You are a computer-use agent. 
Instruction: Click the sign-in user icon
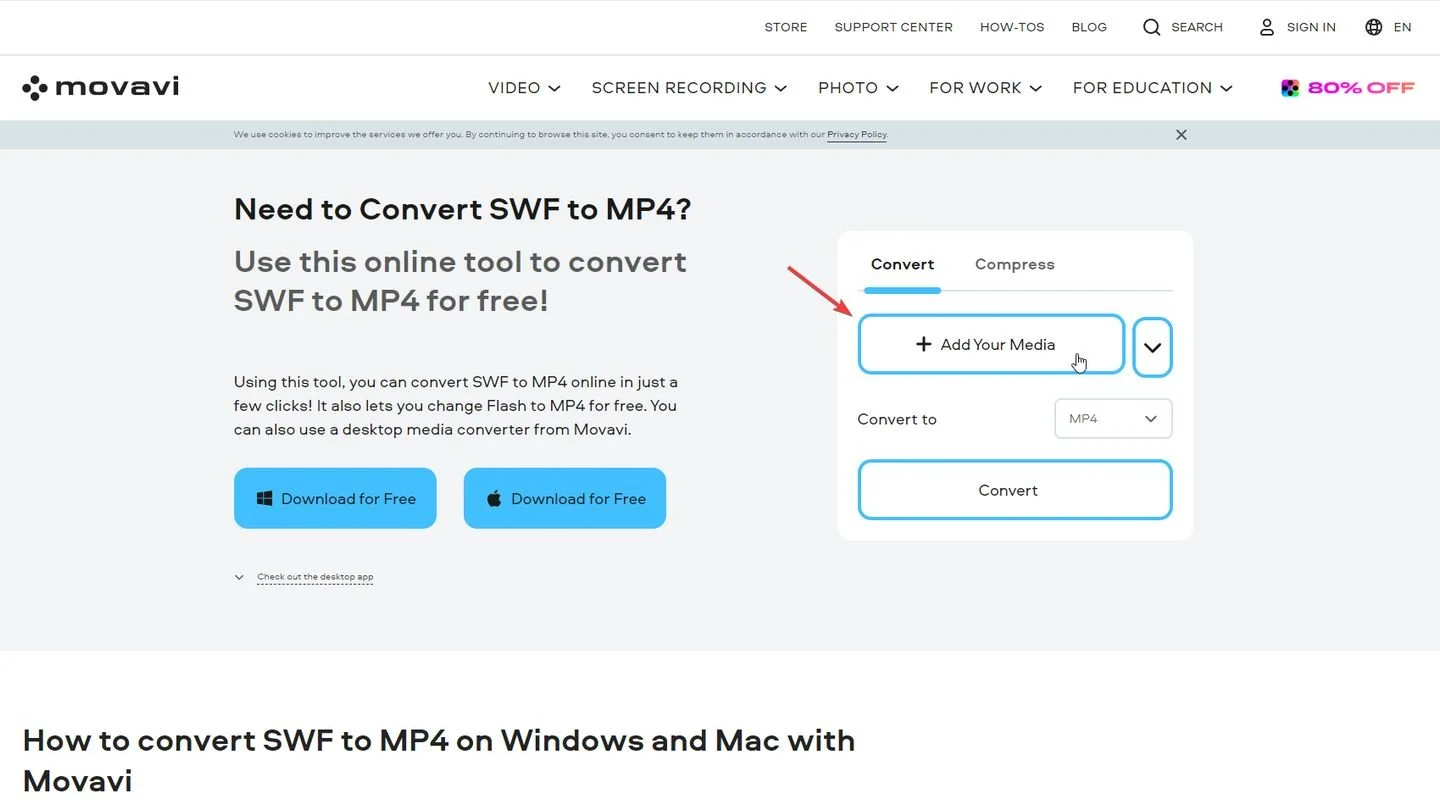1267,27
